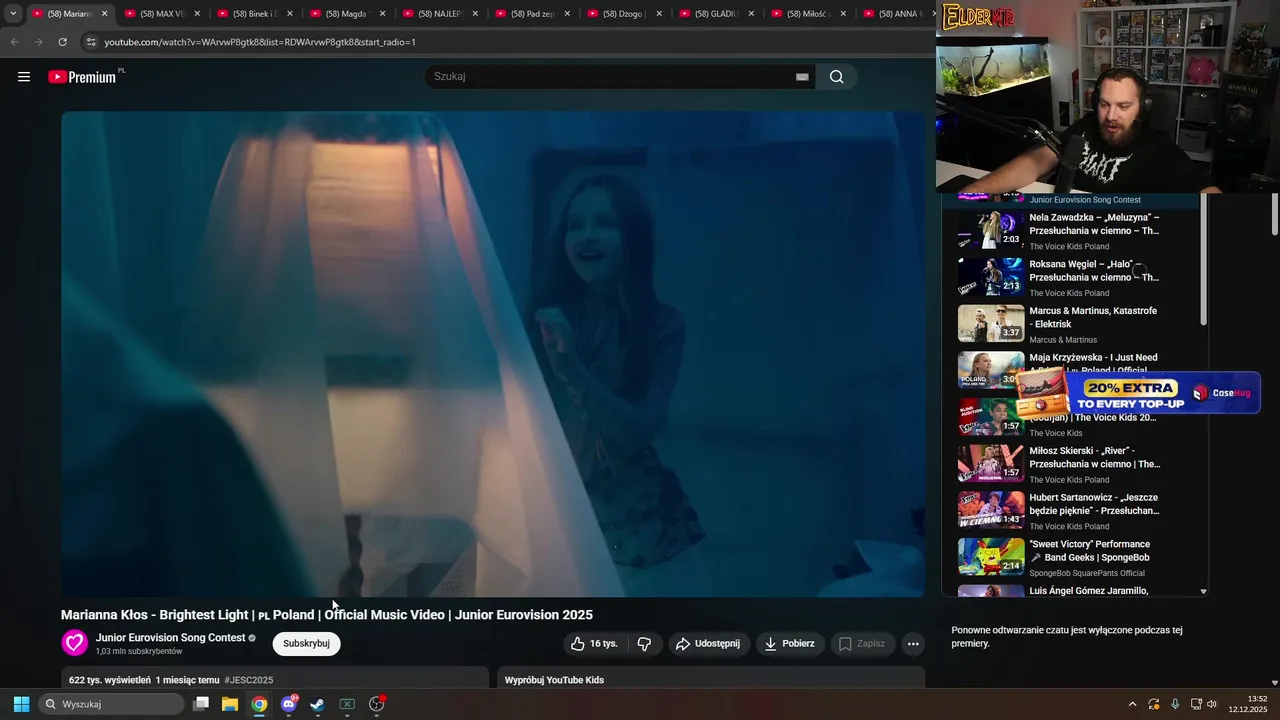Click the browser back arrow
The height and width of the screenshot is (720, 1280).
(14, 42)
